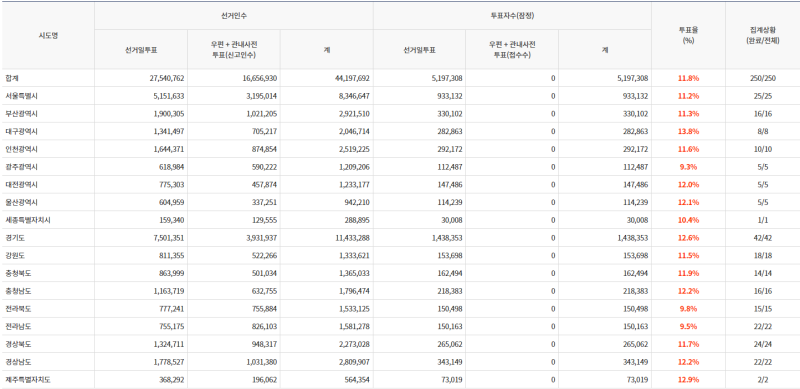800x389 pixels.
Task: Click Daegu's value 2,046,714
Action: pyautogui.click(x=354, y=132)
